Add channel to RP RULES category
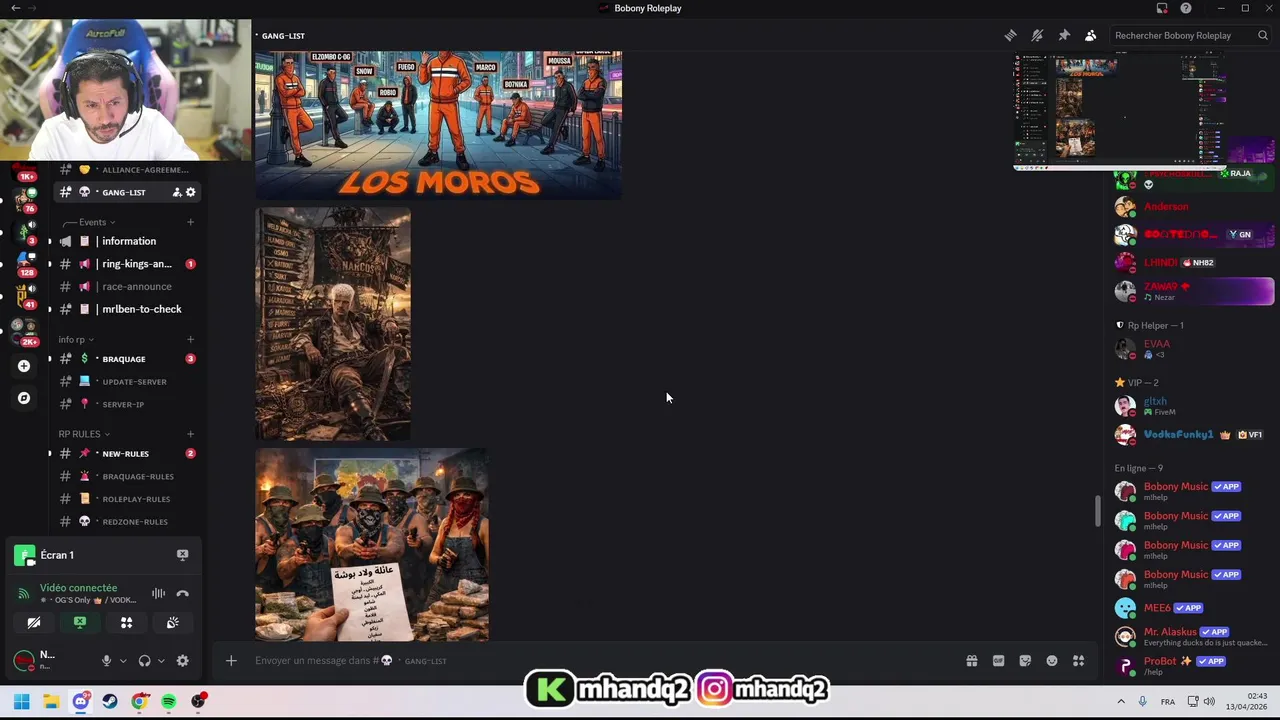Image resolution: width=1280 pixels, height=720 pixels. [x=190, y=434]
